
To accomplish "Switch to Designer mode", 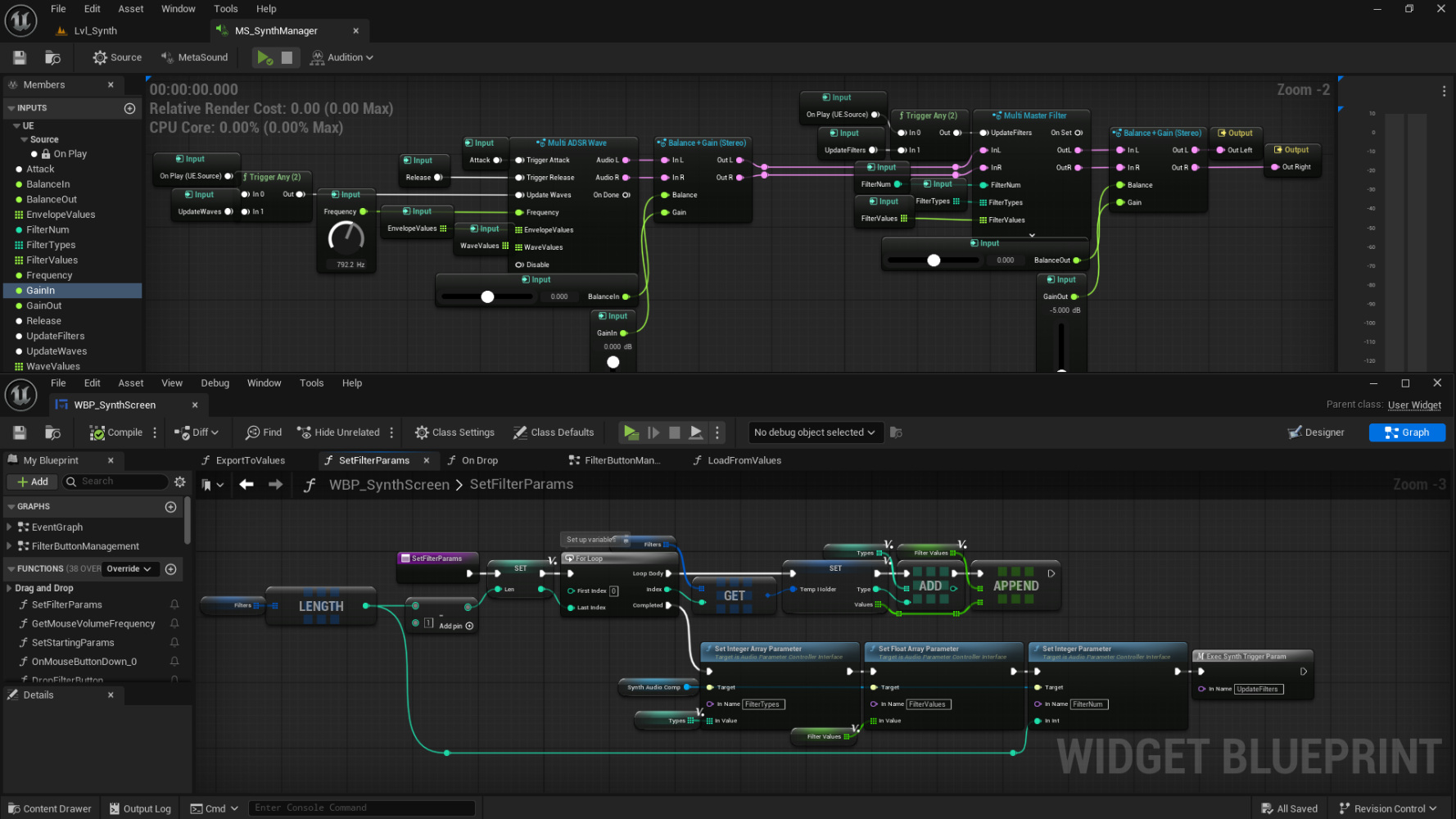I will pyautogui.click(x=1316, y=432).
